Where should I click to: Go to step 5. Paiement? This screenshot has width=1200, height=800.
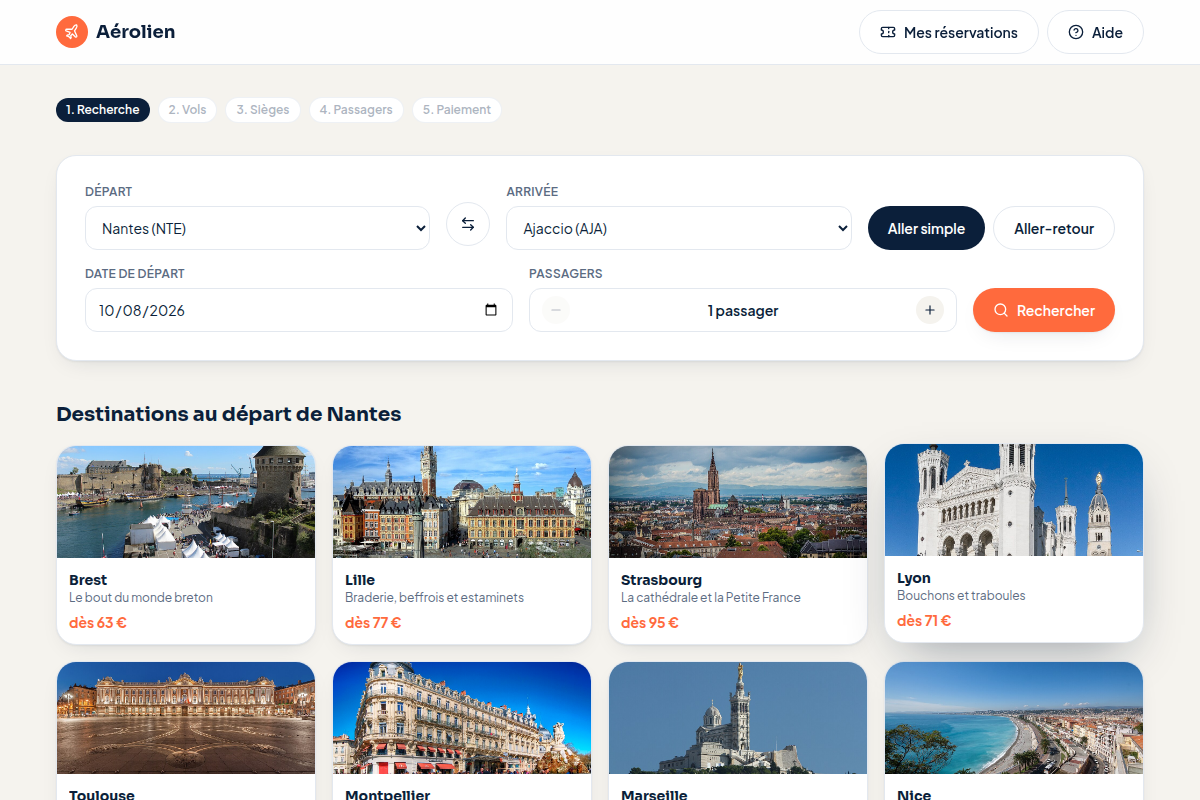[x=457, y=110]
